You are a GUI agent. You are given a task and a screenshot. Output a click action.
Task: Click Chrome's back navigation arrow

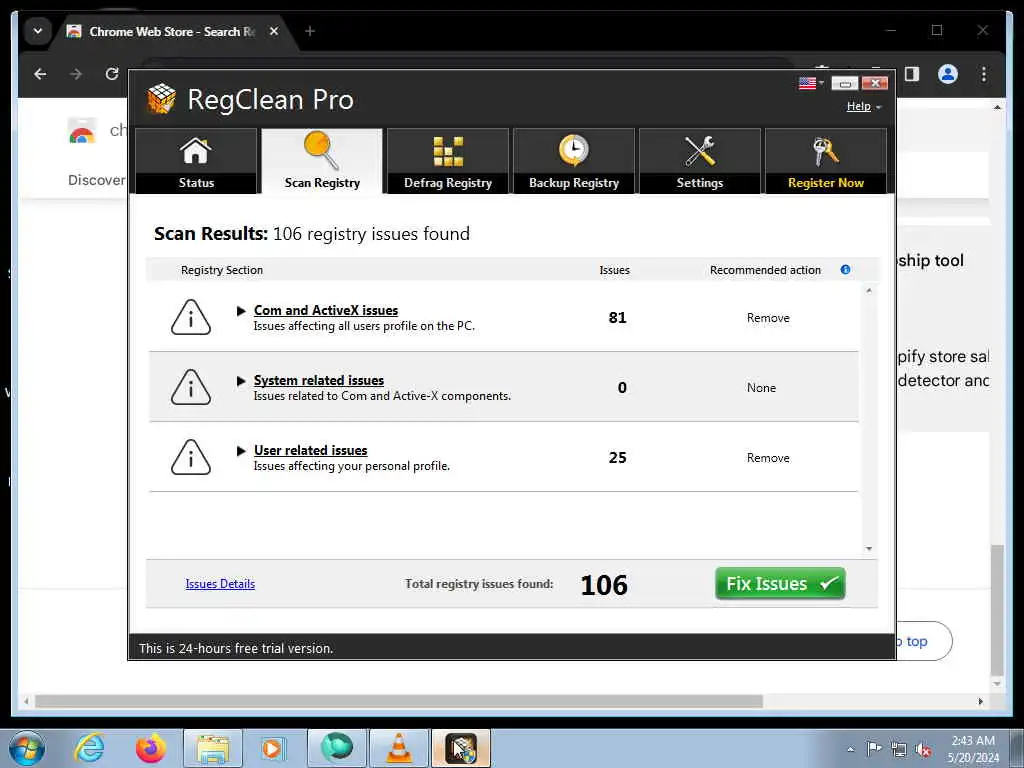40,74
